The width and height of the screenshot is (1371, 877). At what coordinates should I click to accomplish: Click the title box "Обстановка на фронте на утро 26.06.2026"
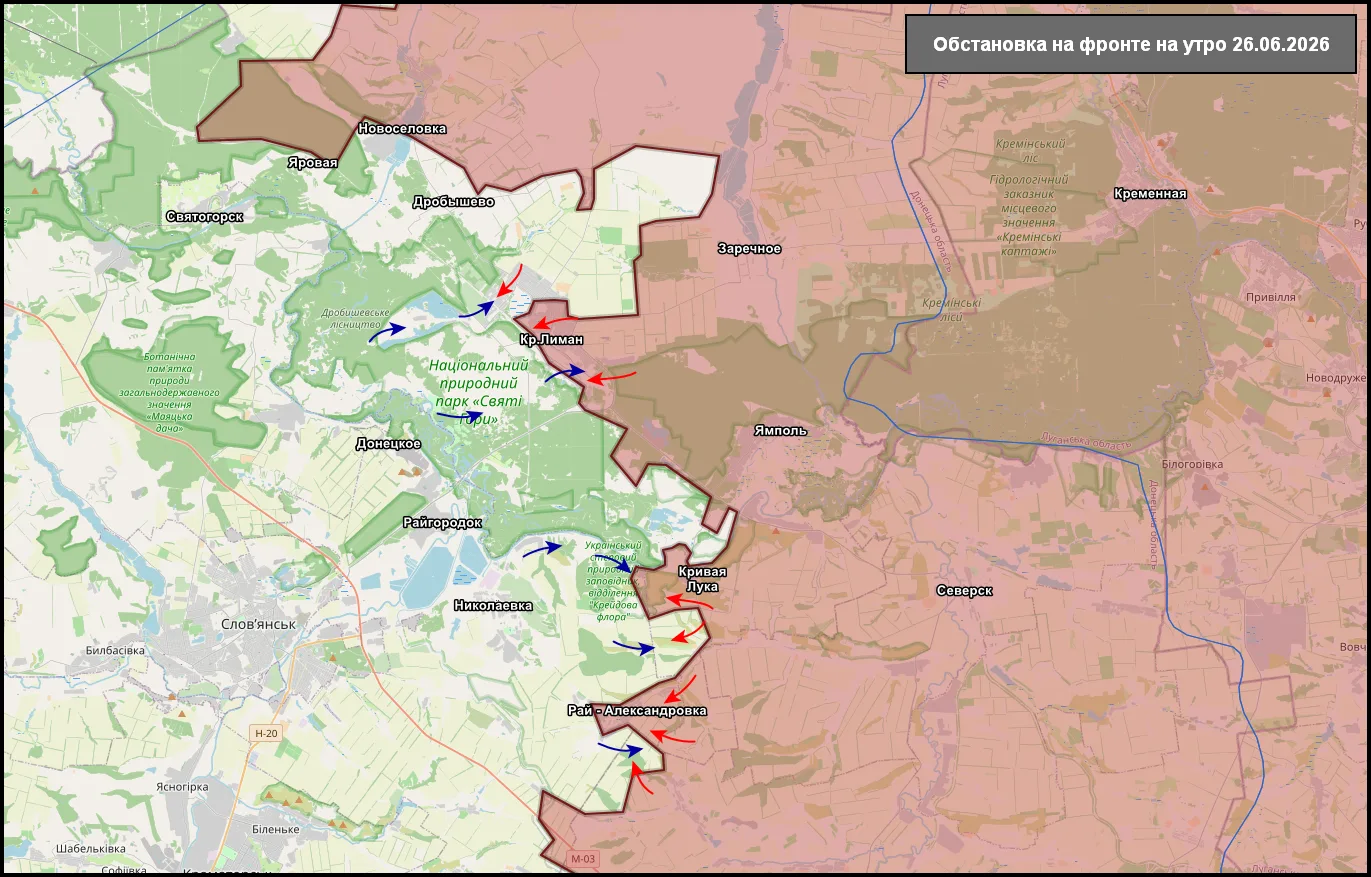(1131, 45)
